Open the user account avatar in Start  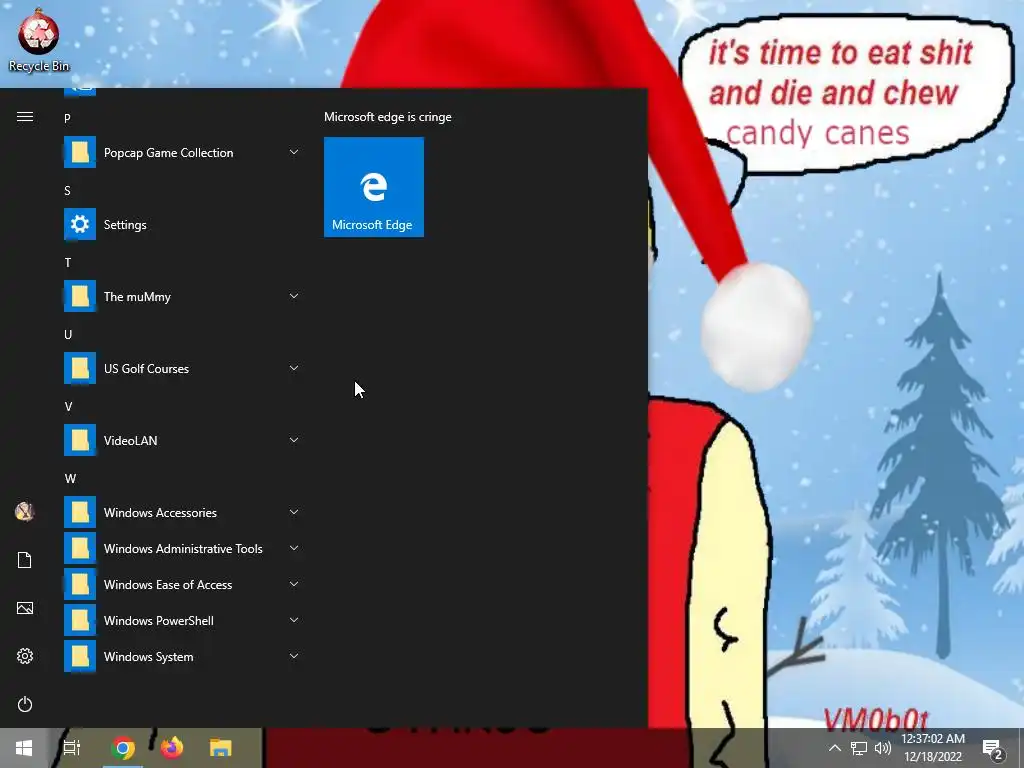pos(25,511)
